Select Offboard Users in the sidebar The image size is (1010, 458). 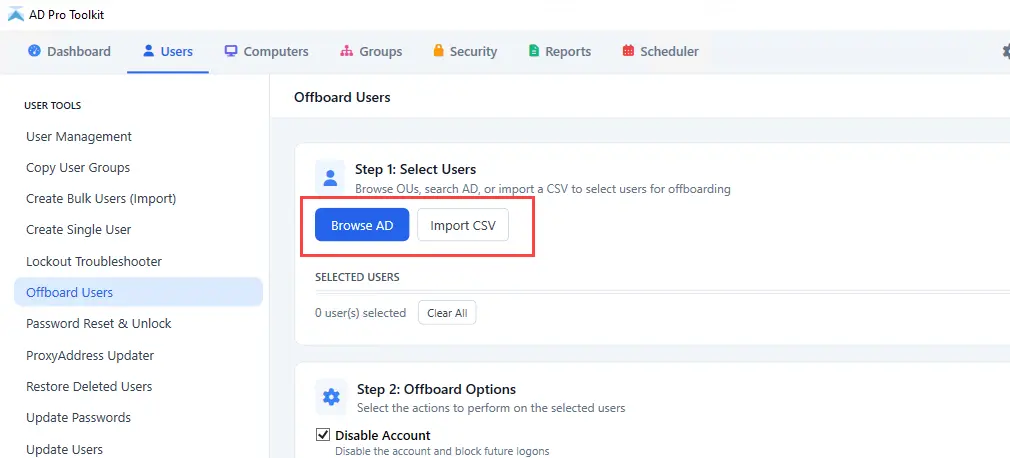[x=138, y=292]
